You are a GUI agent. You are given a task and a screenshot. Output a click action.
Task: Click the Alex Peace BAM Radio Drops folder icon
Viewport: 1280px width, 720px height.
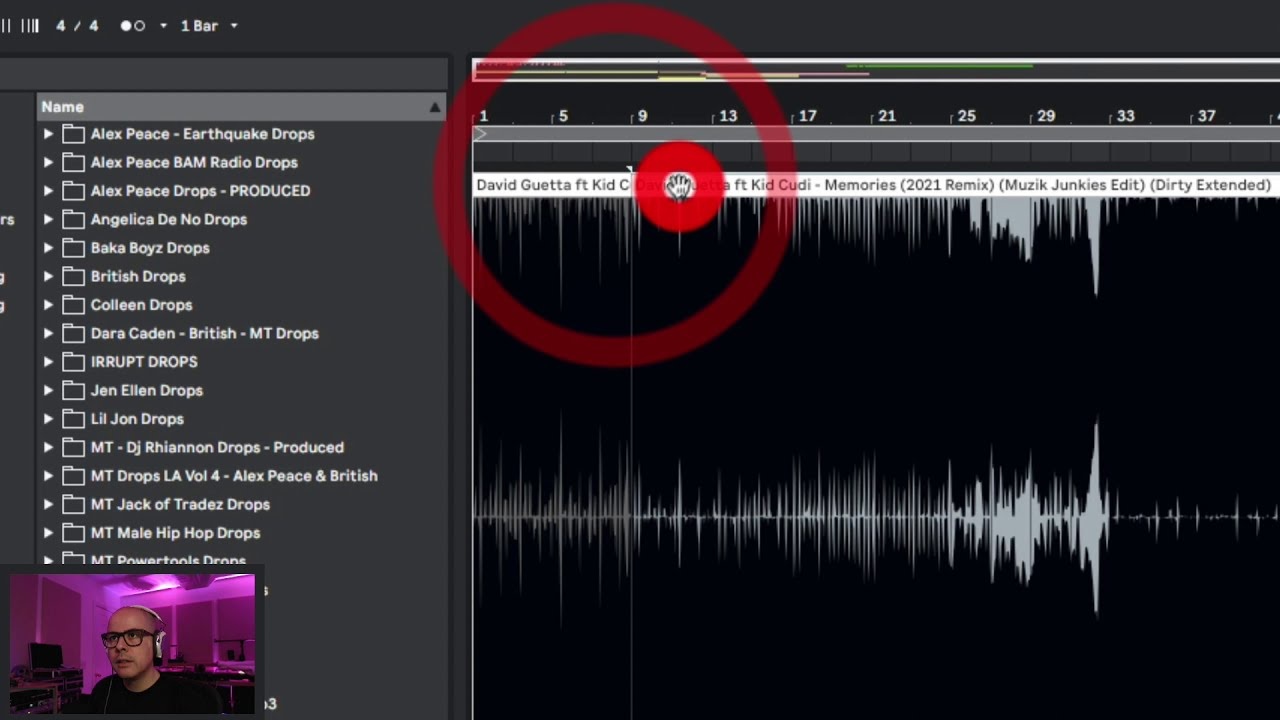tap(73, 162)
